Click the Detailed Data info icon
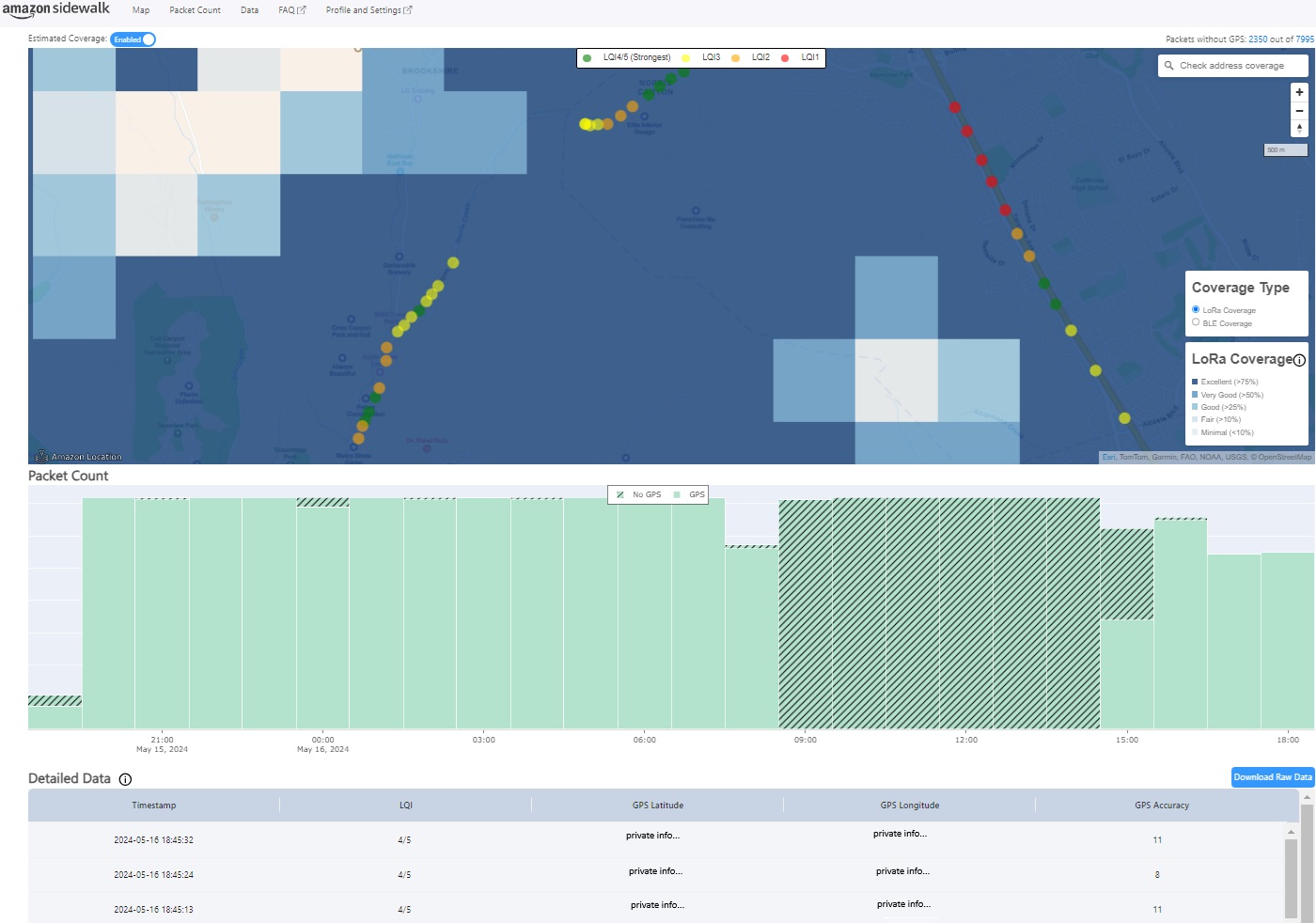1316x923 pixels. [x=125, y=779]
